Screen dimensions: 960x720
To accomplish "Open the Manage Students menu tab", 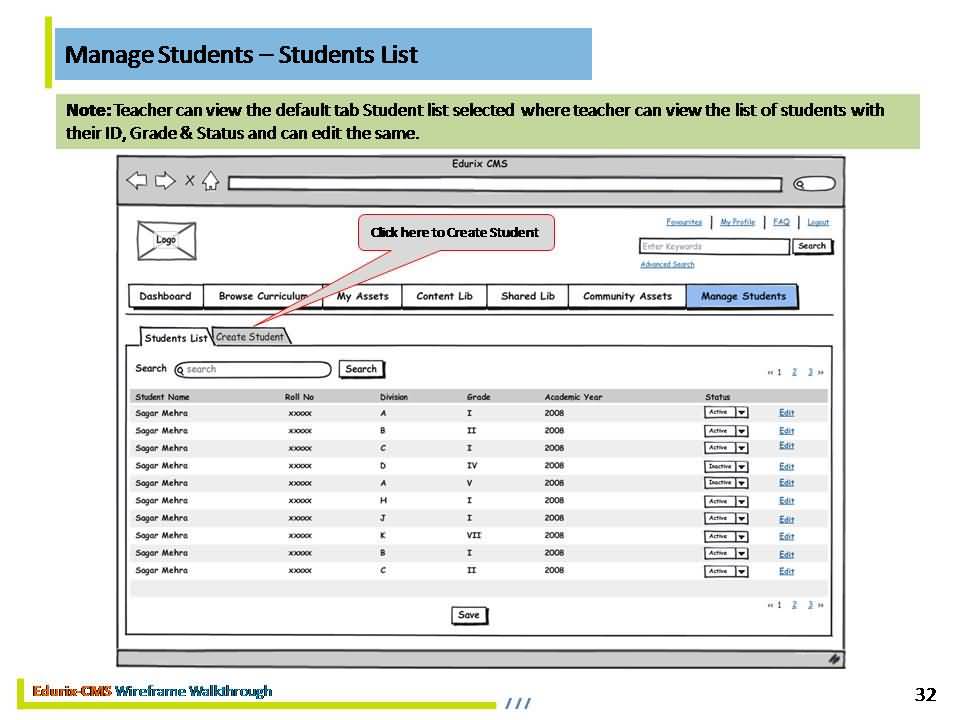I will coord(742,297).
